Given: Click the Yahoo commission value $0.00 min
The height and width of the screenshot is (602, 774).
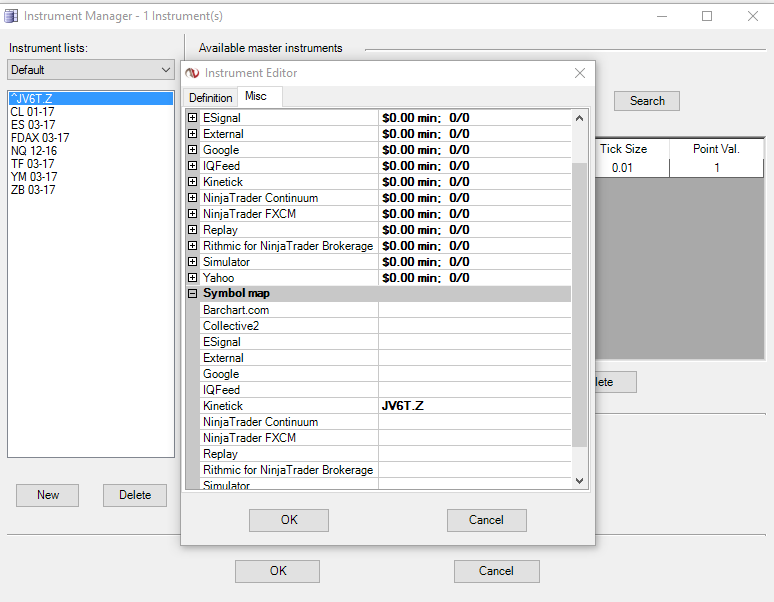Looking at the screenshot, I should [475, 278].
